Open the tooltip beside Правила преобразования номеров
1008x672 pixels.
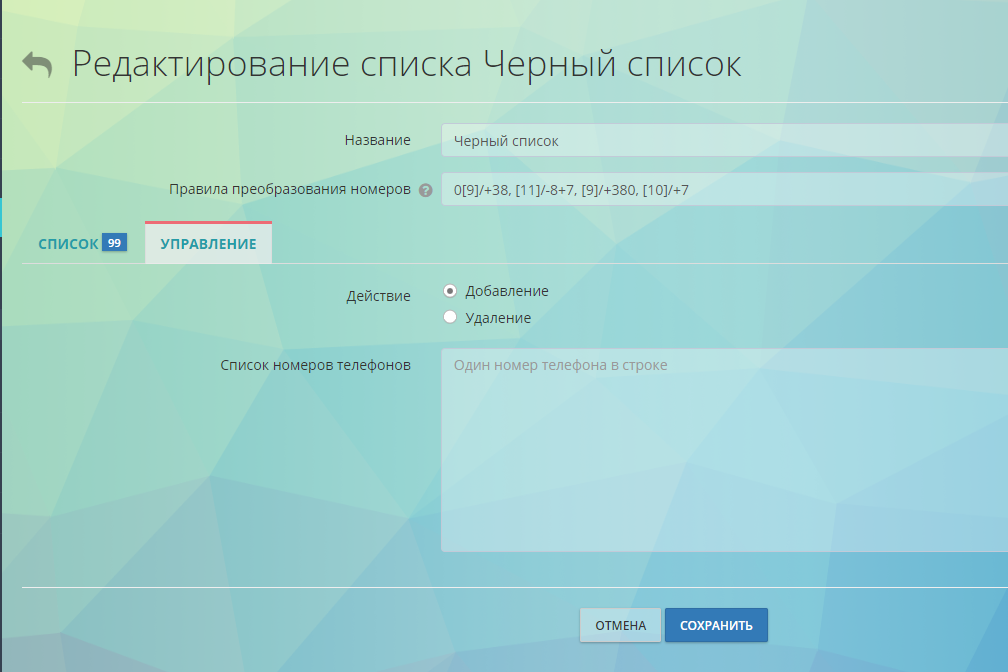[x=428, y=189]
